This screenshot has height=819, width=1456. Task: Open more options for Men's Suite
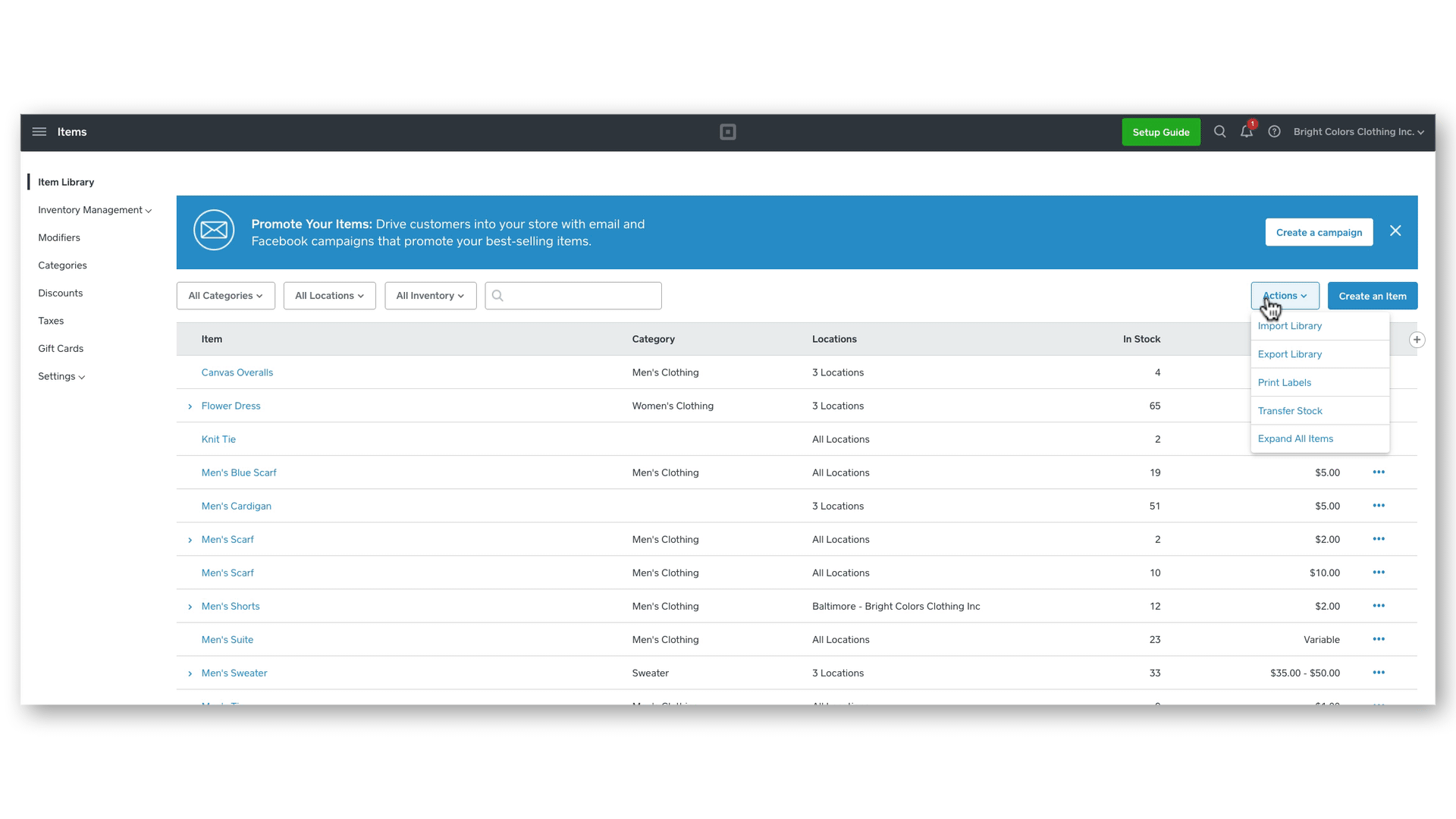[1379, 639]
